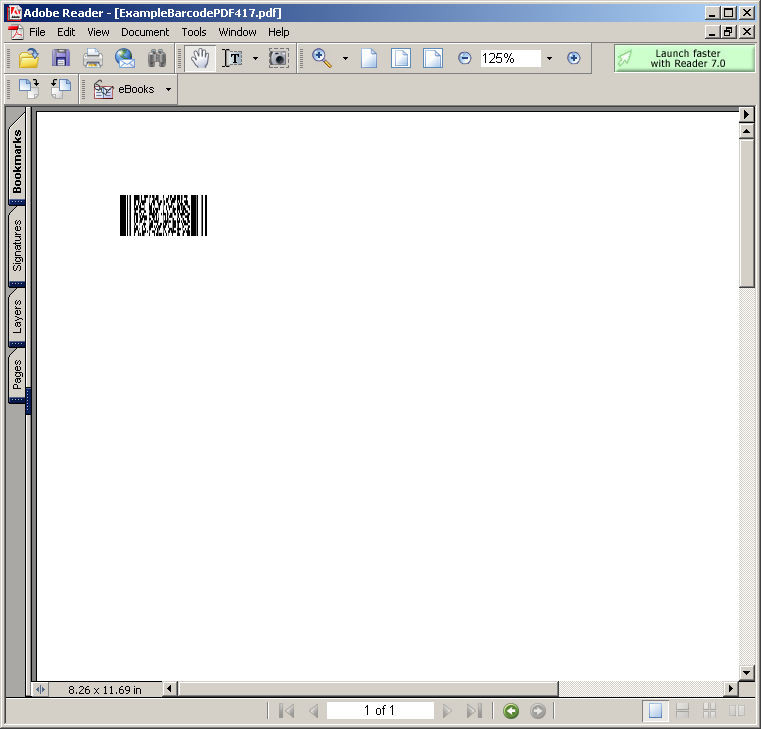
Task: Click green Previous View arrow
Action: [x=511, y=711]
